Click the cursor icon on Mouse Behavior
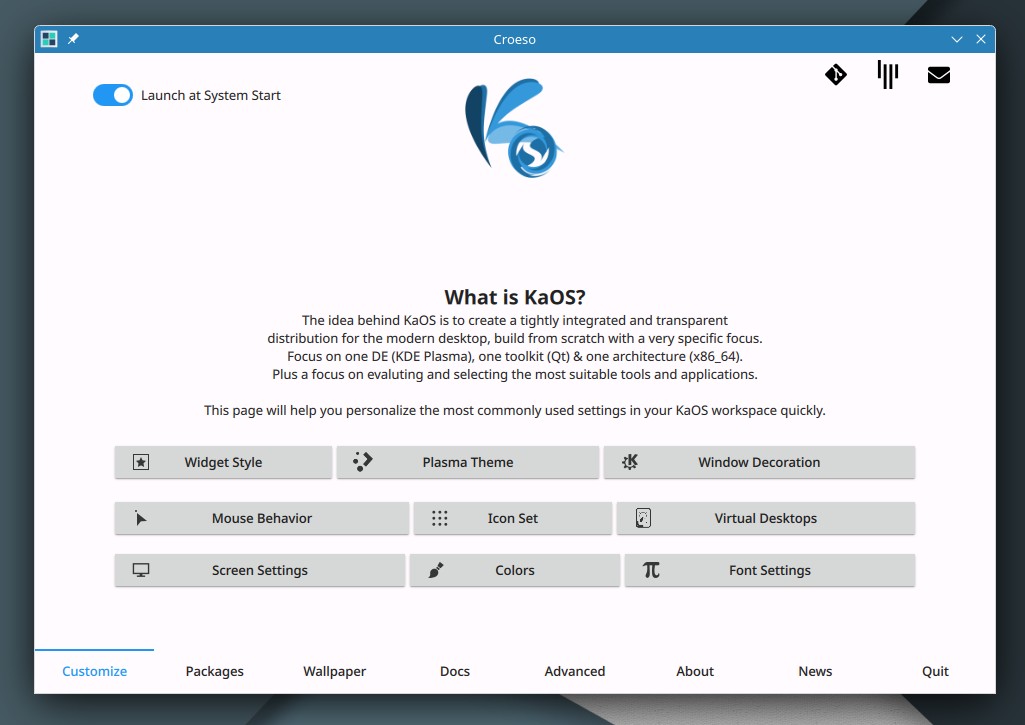This screenshot has width=1025, height=725. pyautogui.click(x=140, y=518)
